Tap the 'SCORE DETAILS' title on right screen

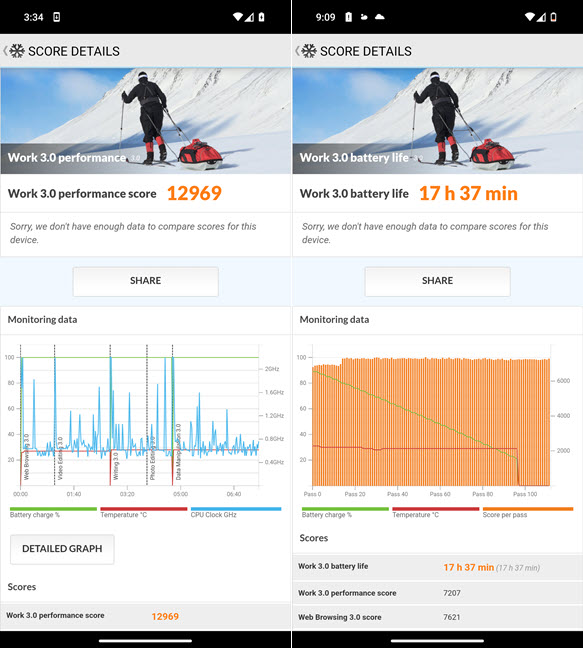(x=366, y=51)
